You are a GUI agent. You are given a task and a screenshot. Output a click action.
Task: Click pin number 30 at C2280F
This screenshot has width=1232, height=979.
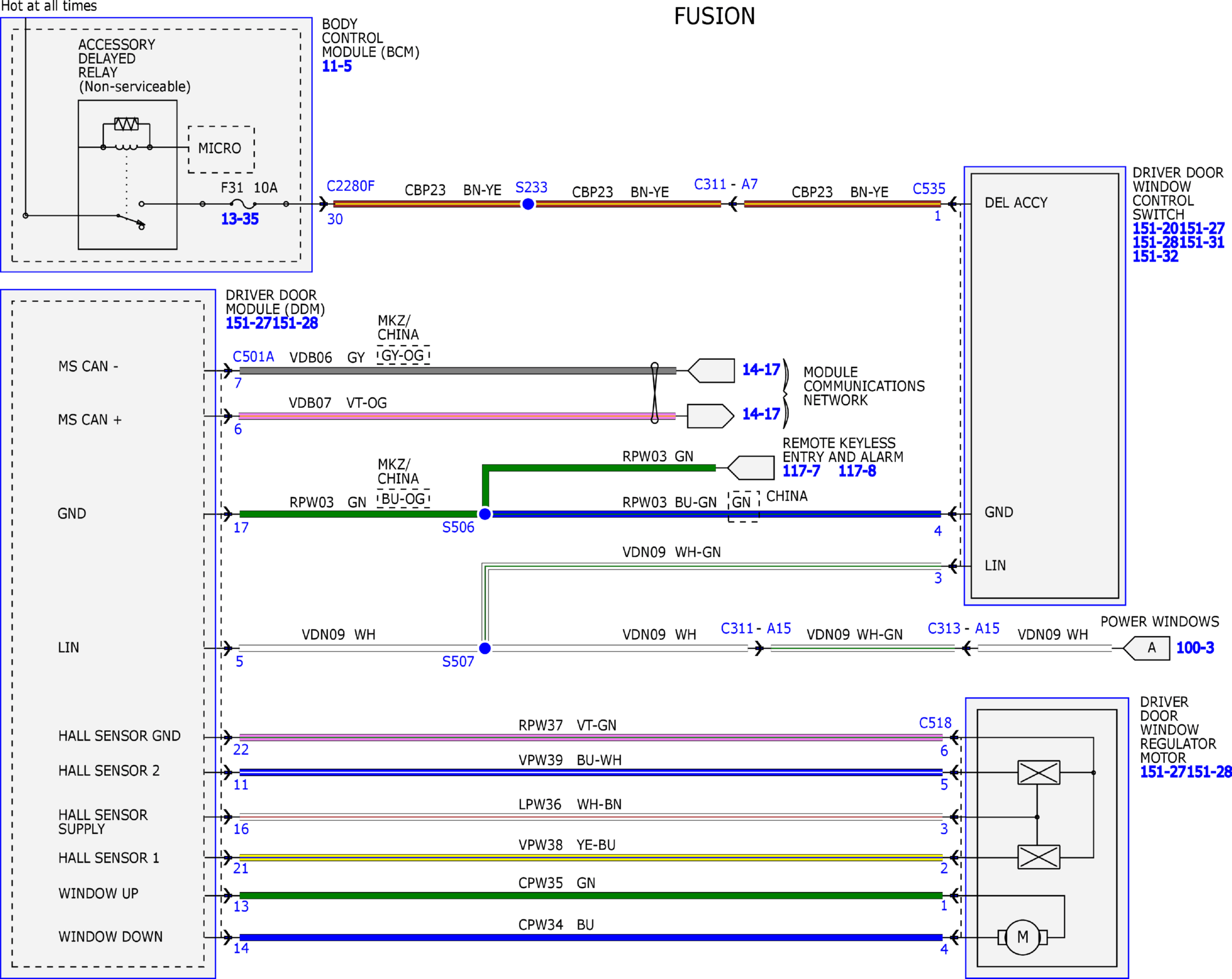335,220
